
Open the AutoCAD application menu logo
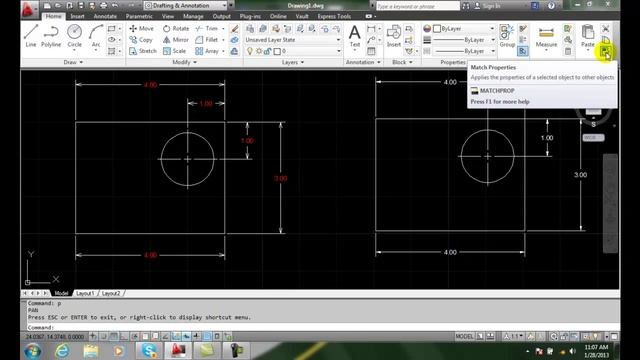29,9
